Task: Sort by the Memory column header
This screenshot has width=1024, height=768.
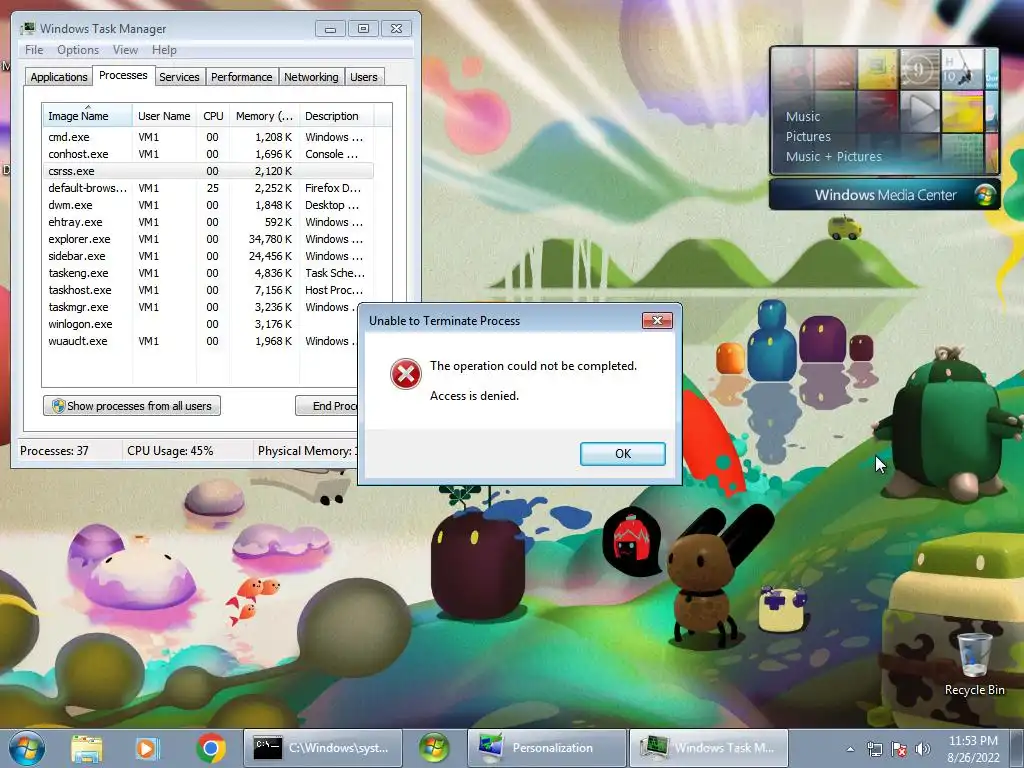Action: pos(264,116)
